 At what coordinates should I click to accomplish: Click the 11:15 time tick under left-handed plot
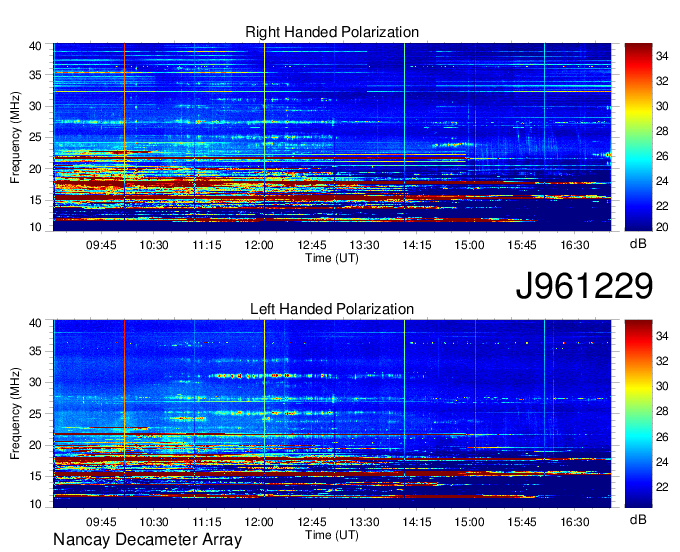(x=206, y=522)
